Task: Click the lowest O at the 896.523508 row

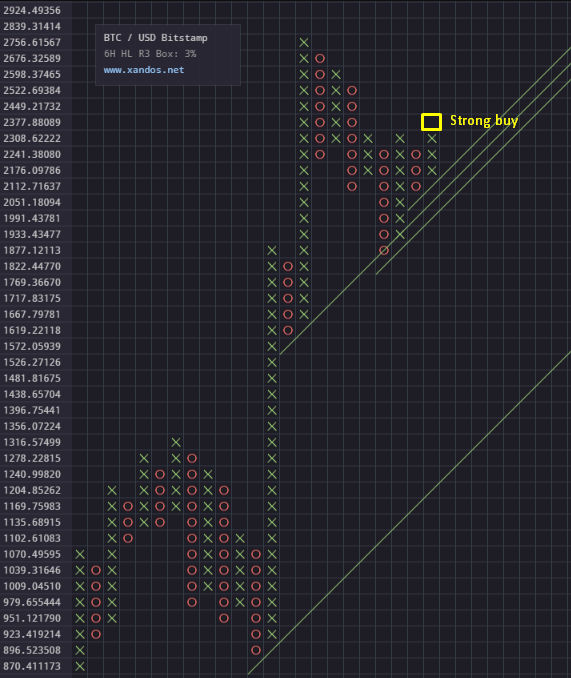Action: (x=256, y=650)
